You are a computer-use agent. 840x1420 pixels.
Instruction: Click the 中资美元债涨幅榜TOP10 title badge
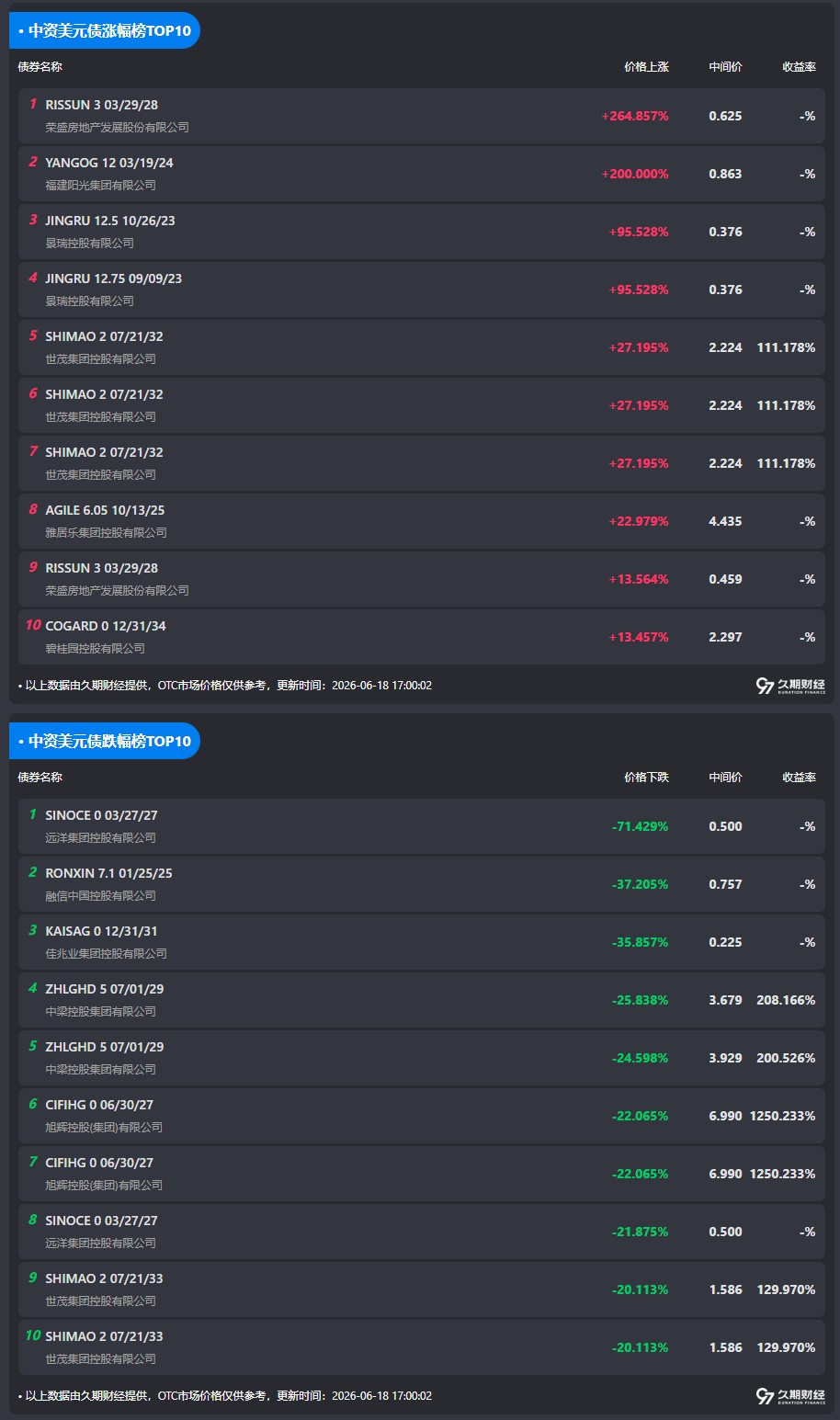pos(105,30)
